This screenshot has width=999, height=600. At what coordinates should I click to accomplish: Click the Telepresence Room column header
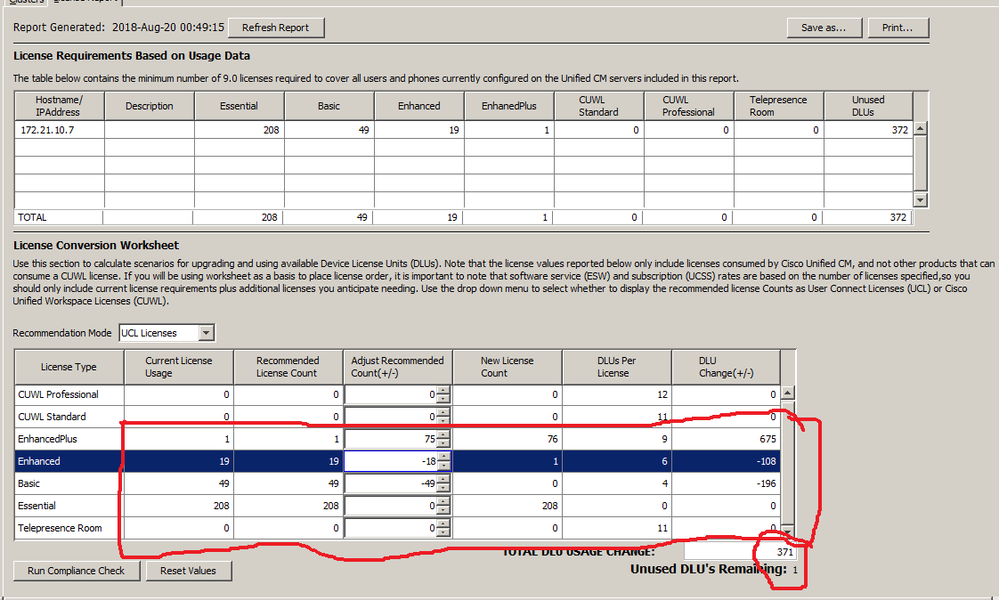pyautogui.click(x=778, y=106)
